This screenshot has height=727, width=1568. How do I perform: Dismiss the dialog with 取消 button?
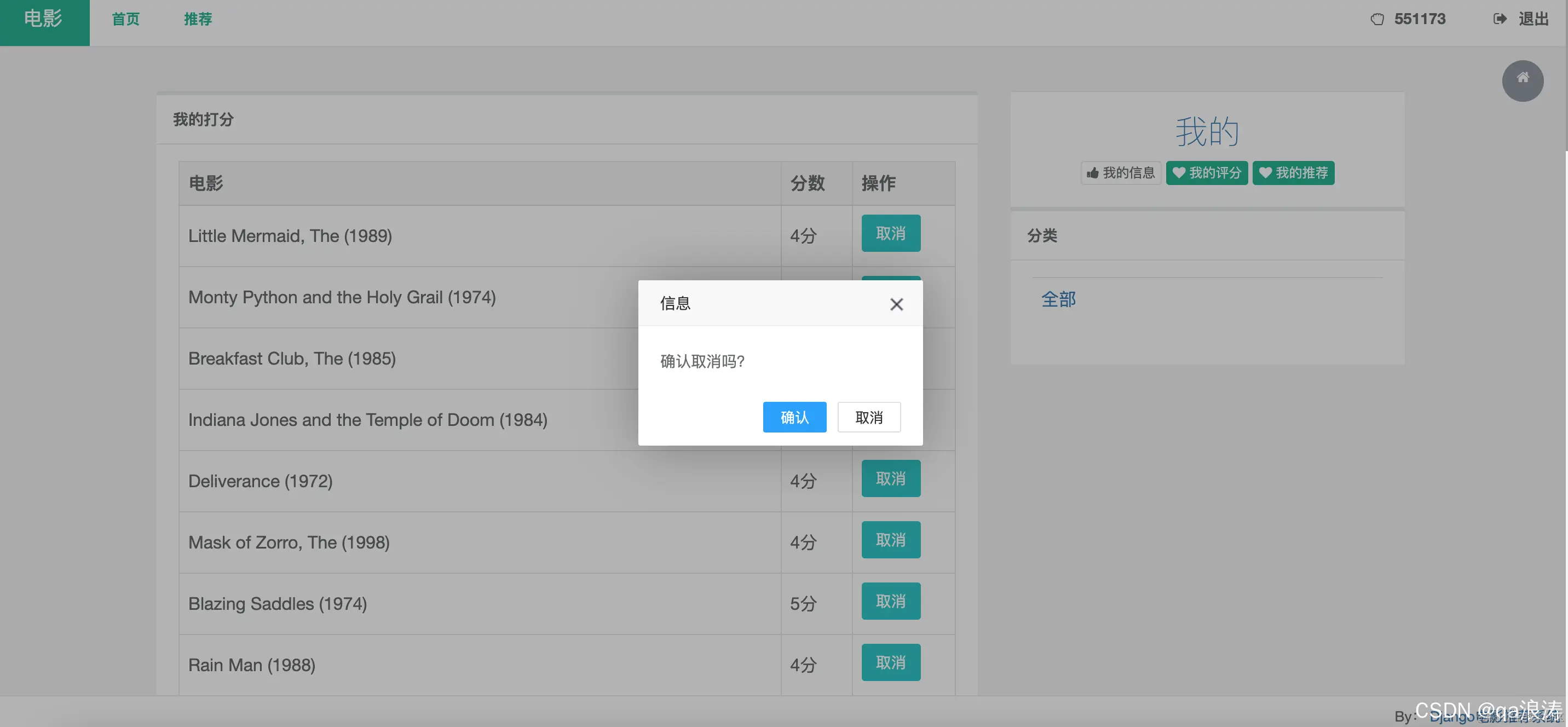pyautogui.click(x=869, y=417)
